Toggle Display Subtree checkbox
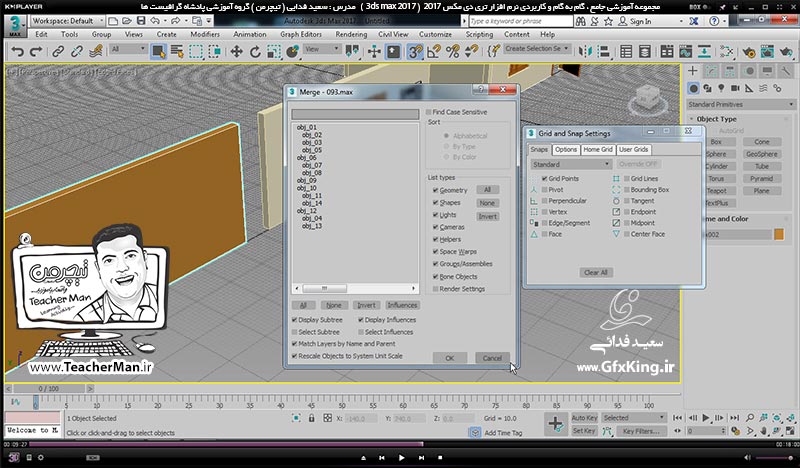 click(x=294, y=320)
